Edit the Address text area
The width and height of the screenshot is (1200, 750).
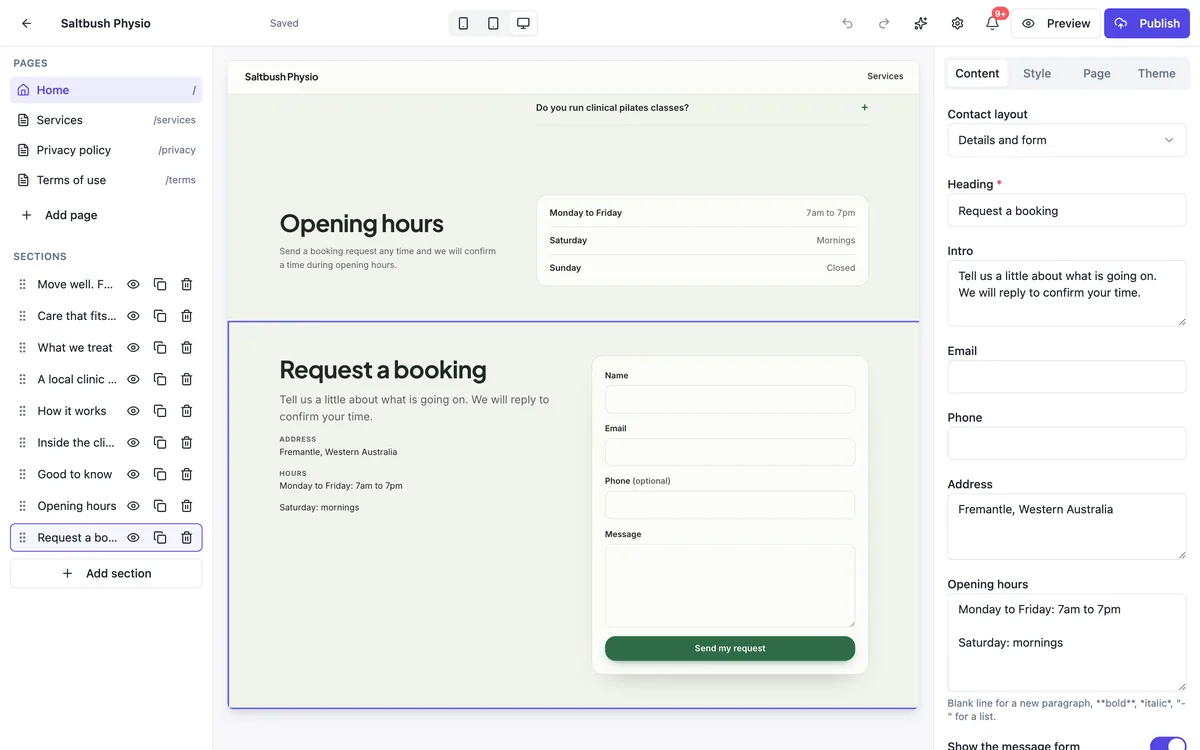[1067, 527]
